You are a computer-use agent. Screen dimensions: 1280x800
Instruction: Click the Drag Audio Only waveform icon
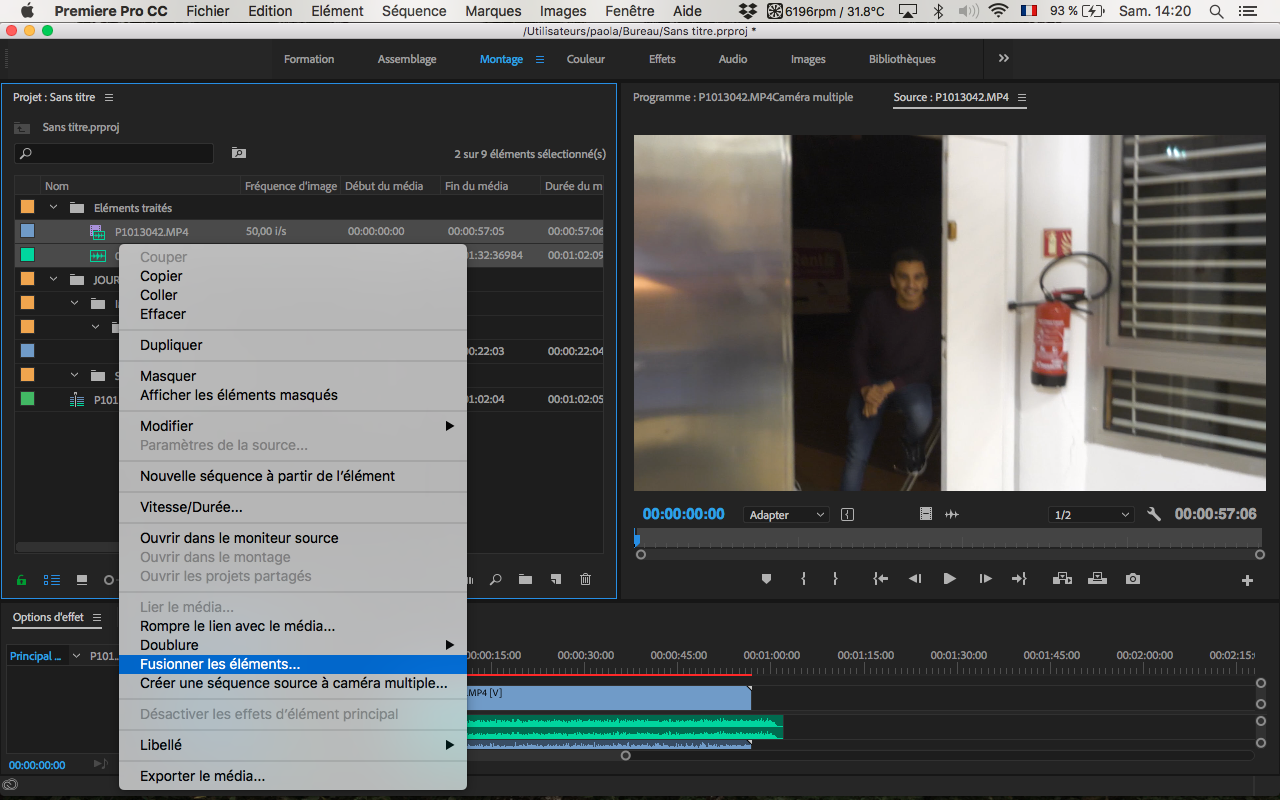(952, 514)
